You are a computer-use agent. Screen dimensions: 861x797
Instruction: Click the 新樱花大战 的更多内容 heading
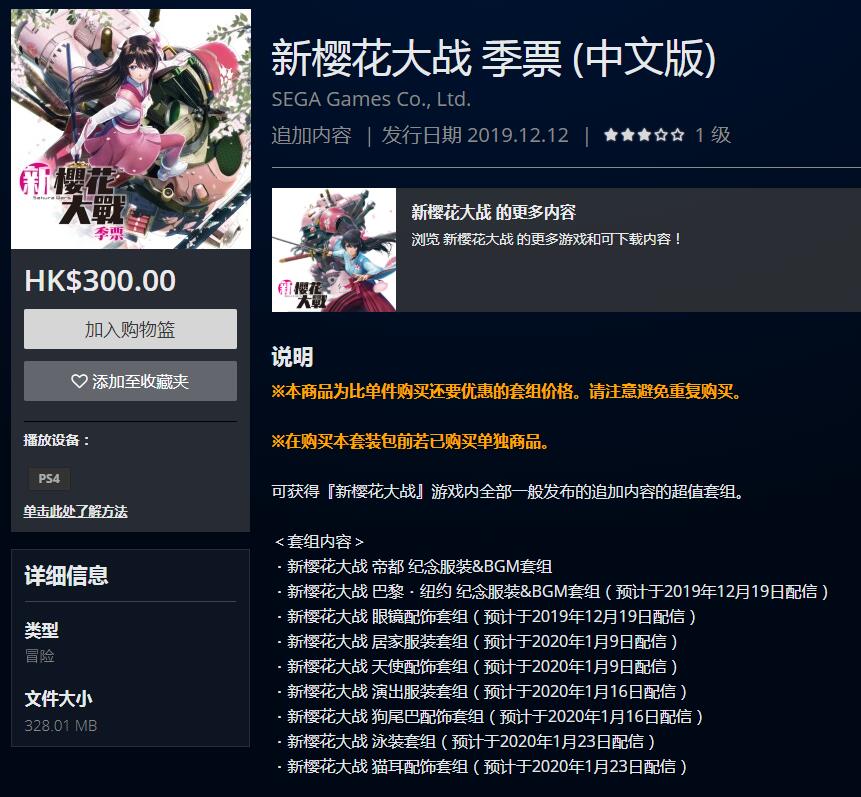(493, 212)
